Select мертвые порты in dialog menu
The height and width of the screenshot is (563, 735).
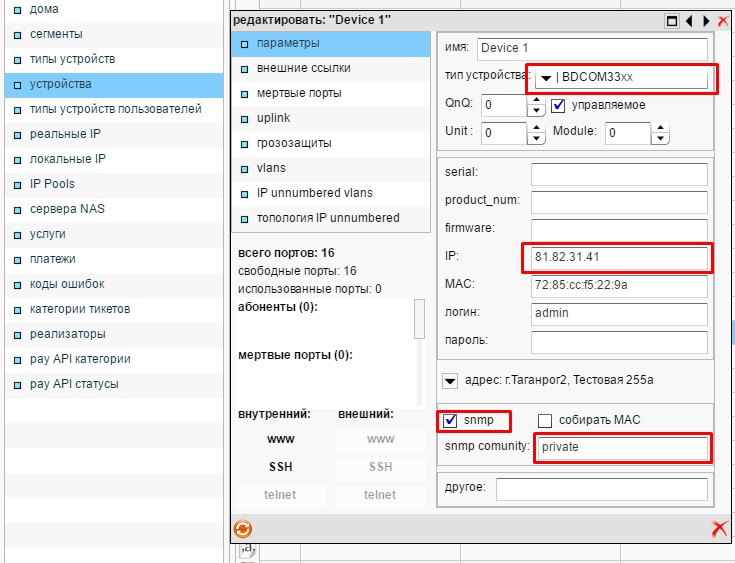[298, 93]
